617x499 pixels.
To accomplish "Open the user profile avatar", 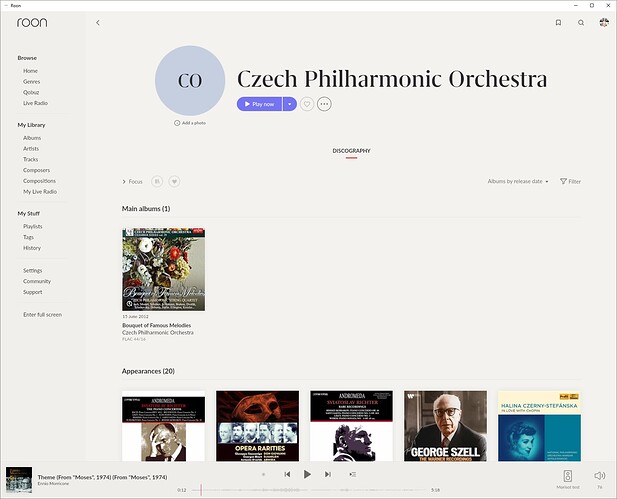I will 604,22.
